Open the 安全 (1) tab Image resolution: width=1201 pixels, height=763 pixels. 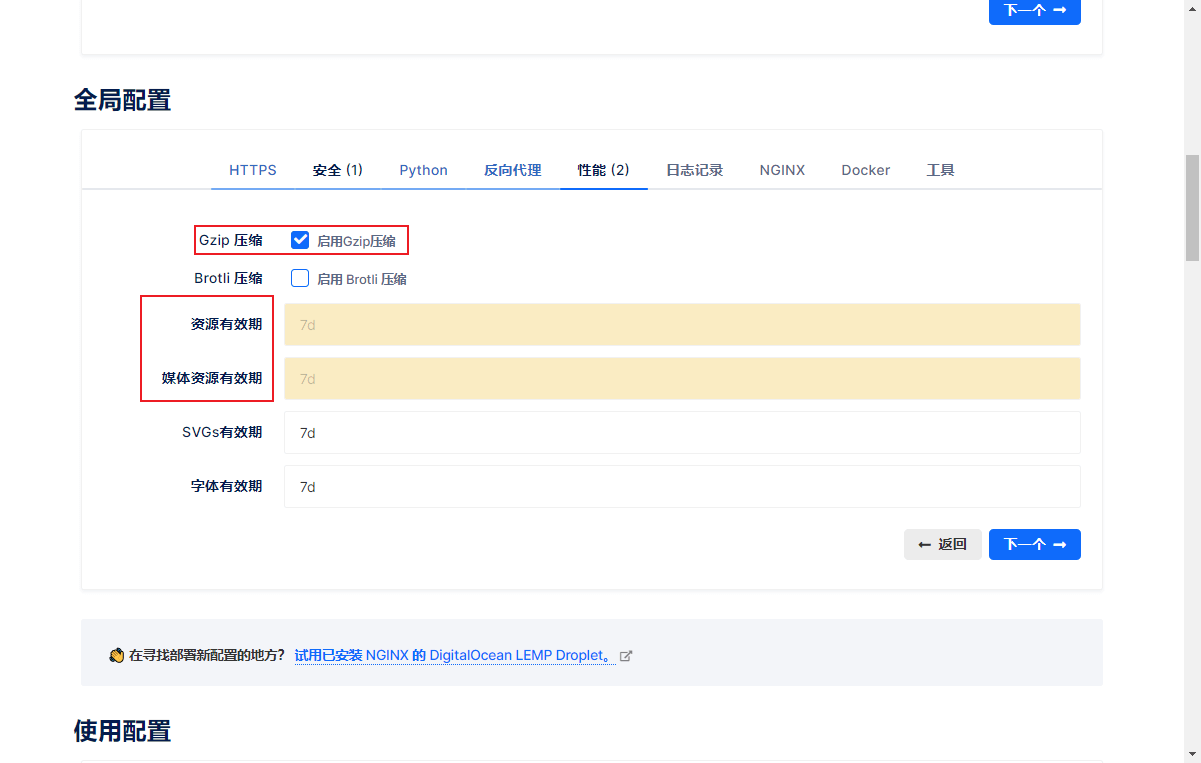pyautogui.click(x=338, y=170)
